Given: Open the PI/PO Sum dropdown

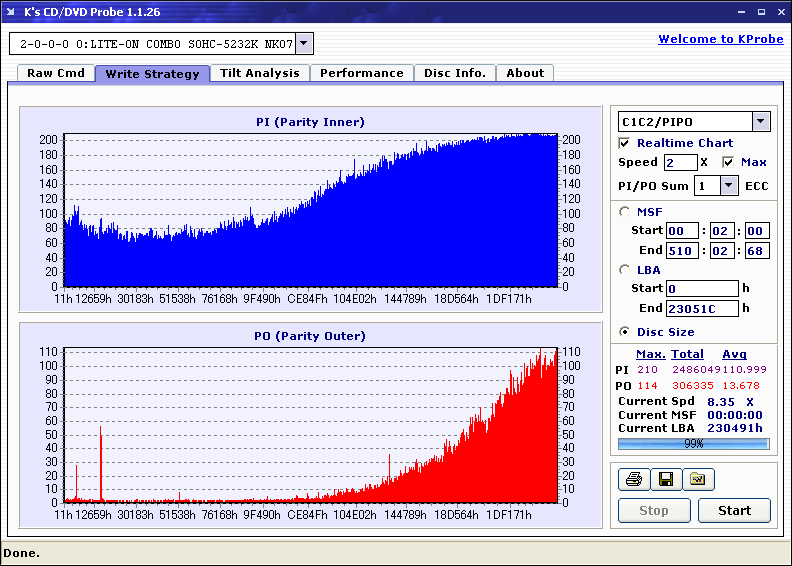Looking at the screenshot, I should [x=728, y=186].
